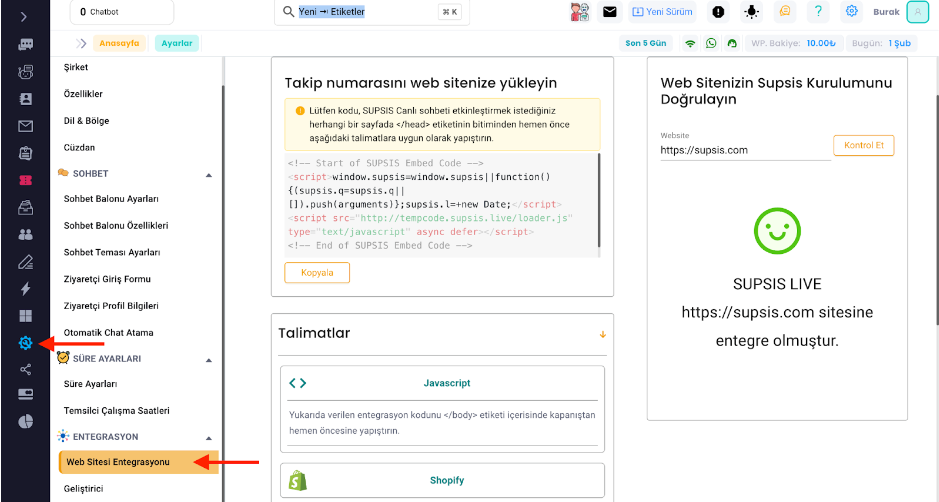
Task: Open the pie chart reports icon
Action: click(26, 421)
